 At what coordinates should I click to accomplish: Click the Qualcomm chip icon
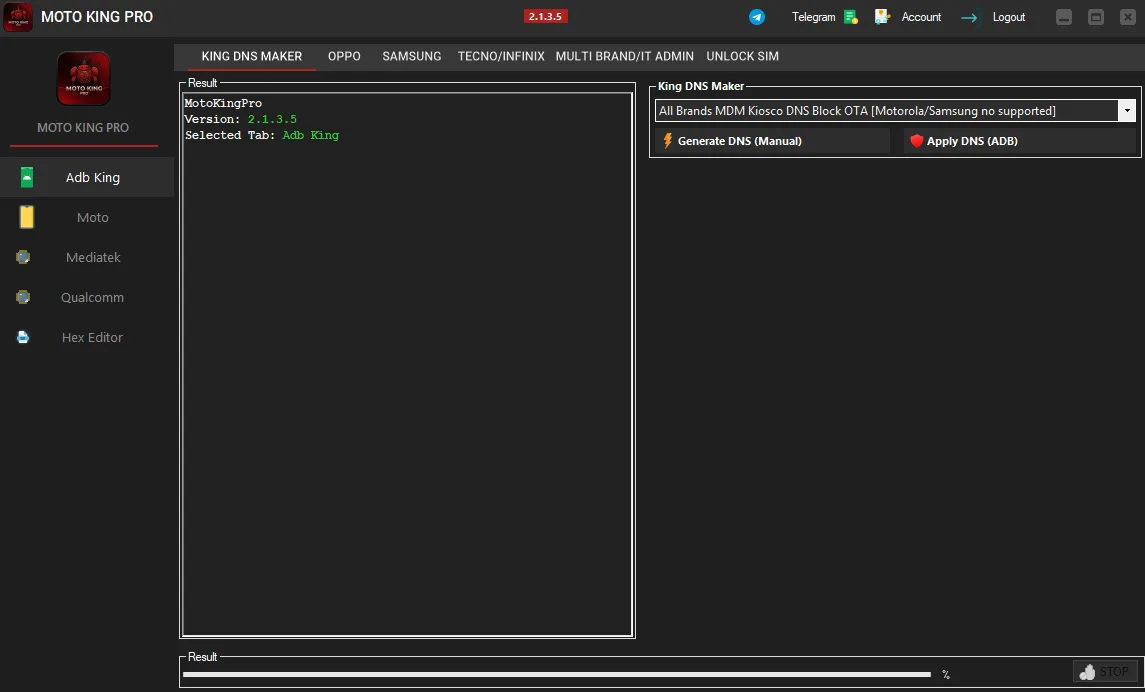pyautogui.click(x=23, y=297)
